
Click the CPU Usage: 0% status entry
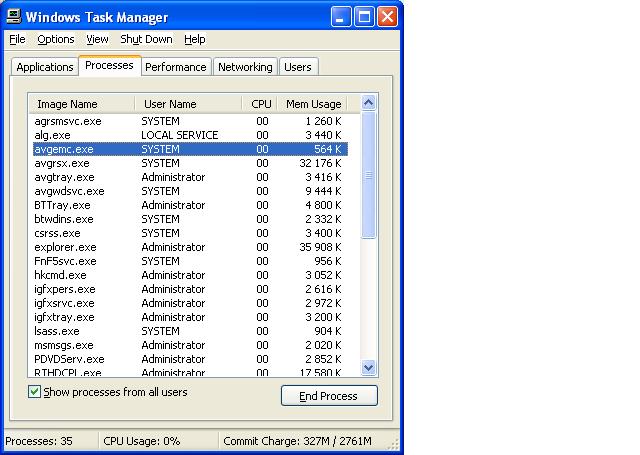coord(142,441)
